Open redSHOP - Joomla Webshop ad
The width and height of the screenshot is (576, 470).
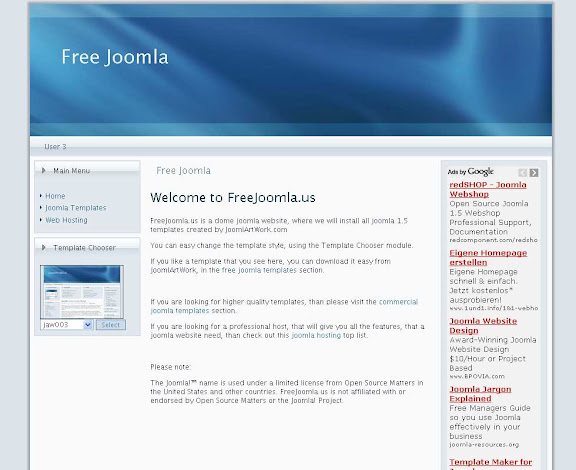pos(488,190)
